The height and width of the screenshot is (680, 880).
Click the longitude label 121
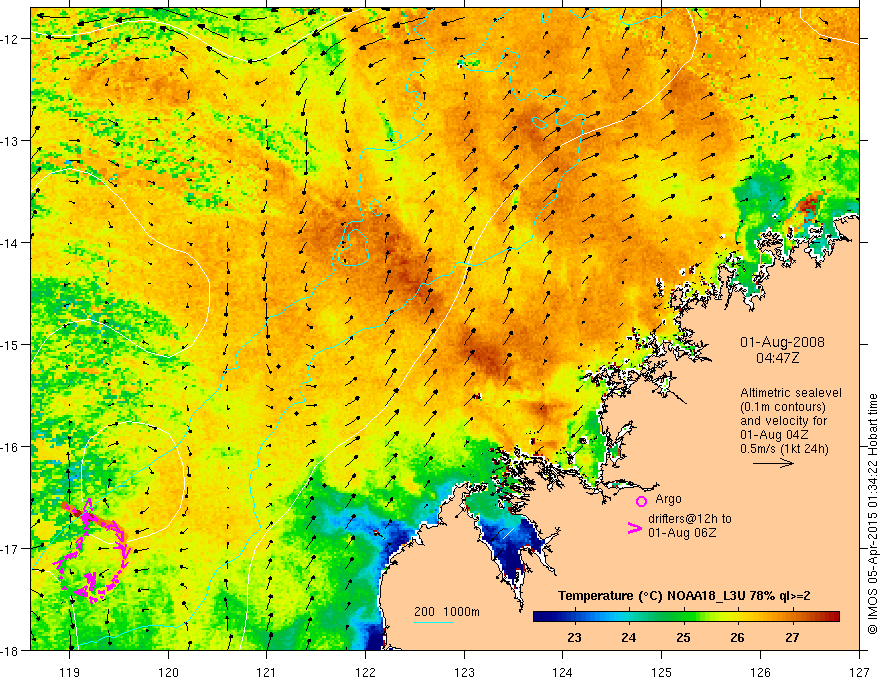[x=267, y=672]
